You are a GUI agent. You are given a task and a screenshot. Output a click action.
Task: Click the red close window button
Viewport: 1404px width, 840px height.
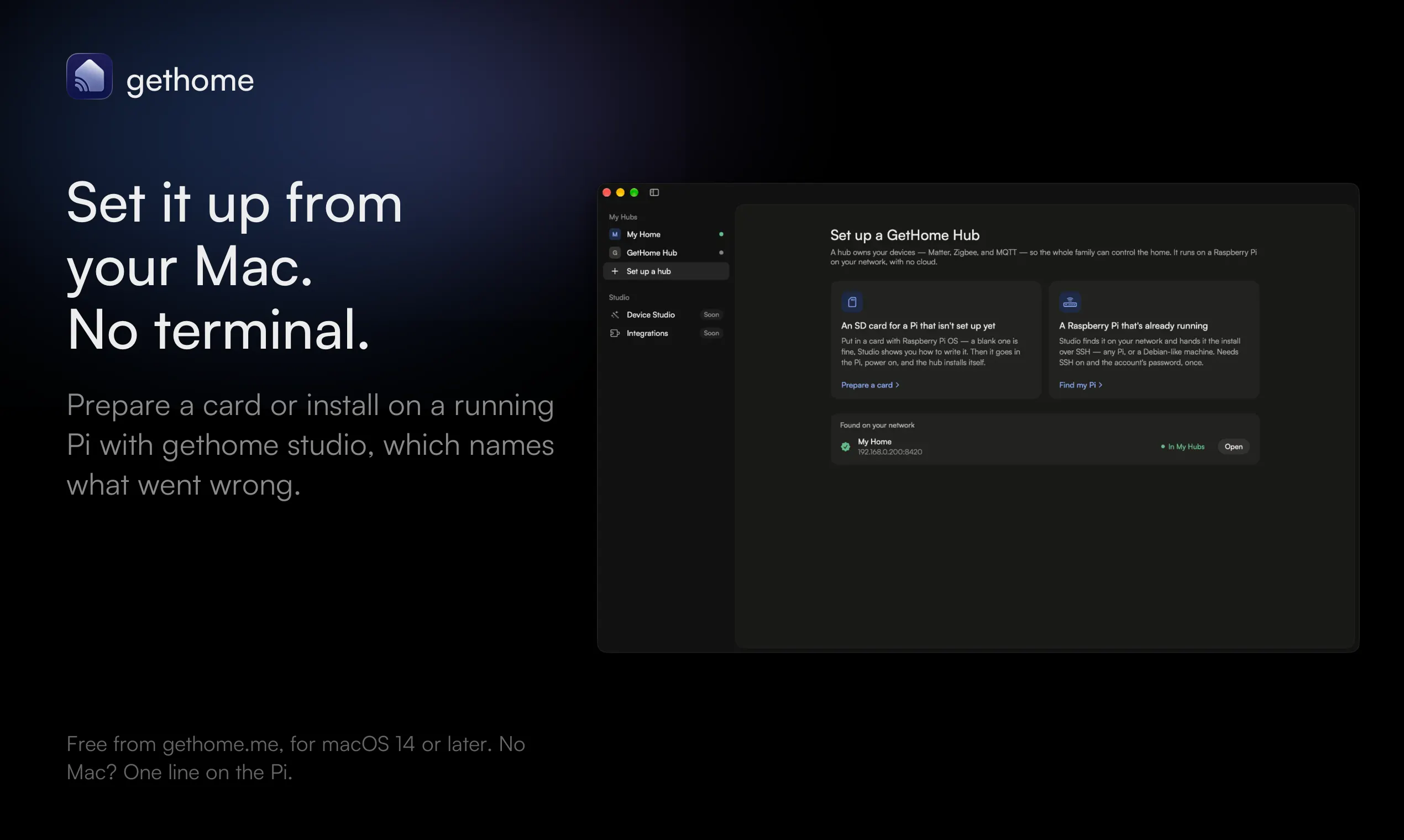pos(607,192)
